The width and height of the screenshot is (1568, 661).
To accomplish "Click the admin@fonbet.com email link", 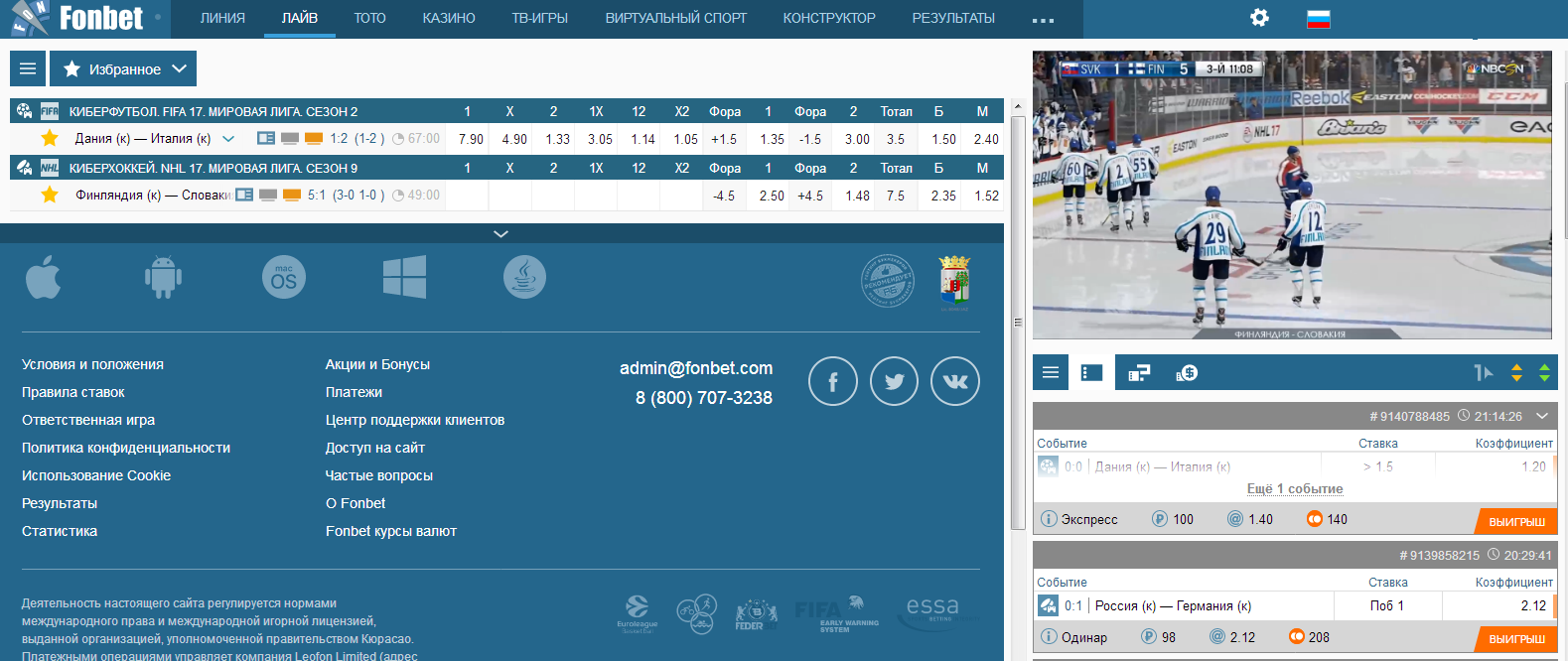I will coord(696,368).
